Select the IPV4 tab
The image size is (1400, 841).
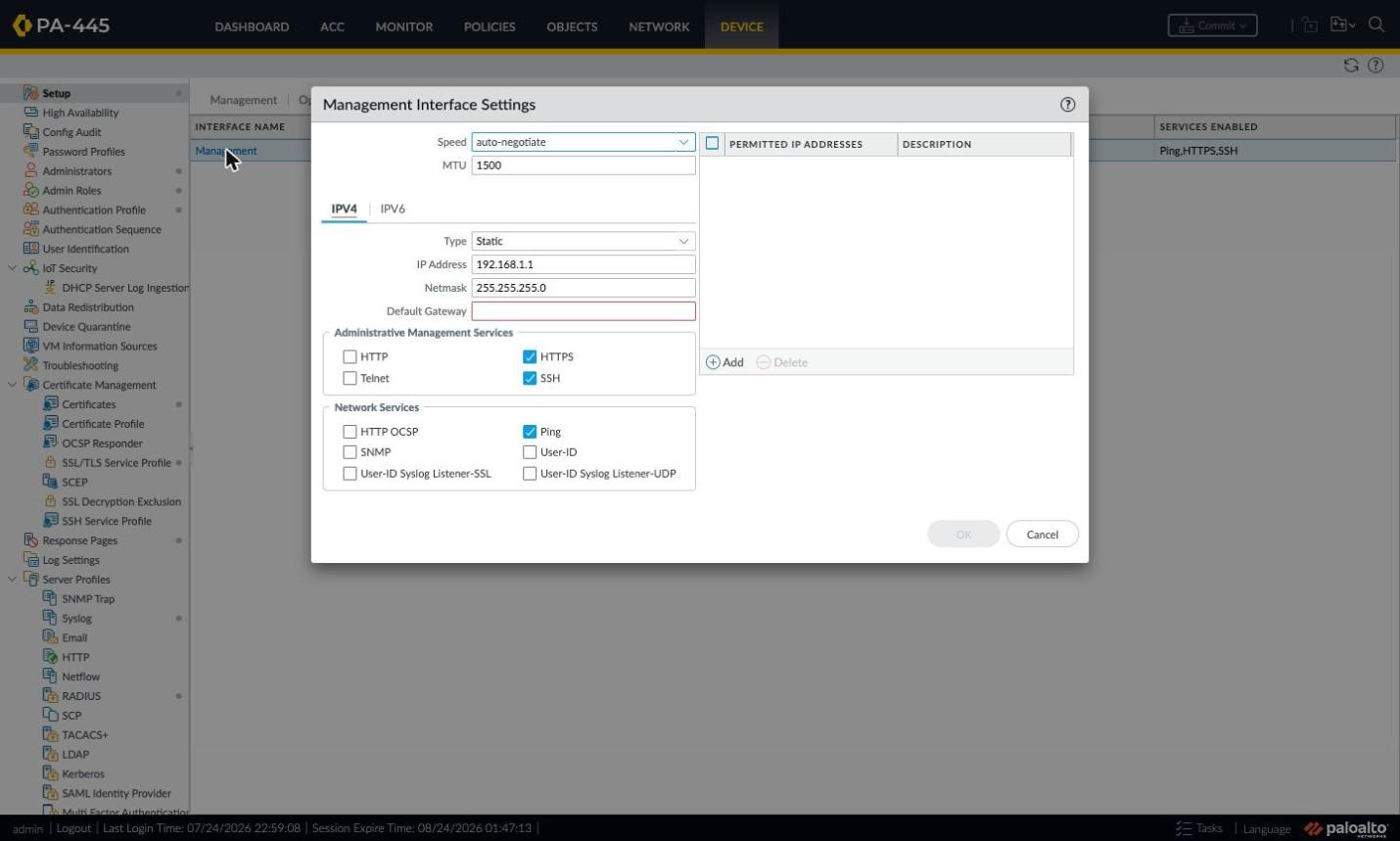[344, 209]
